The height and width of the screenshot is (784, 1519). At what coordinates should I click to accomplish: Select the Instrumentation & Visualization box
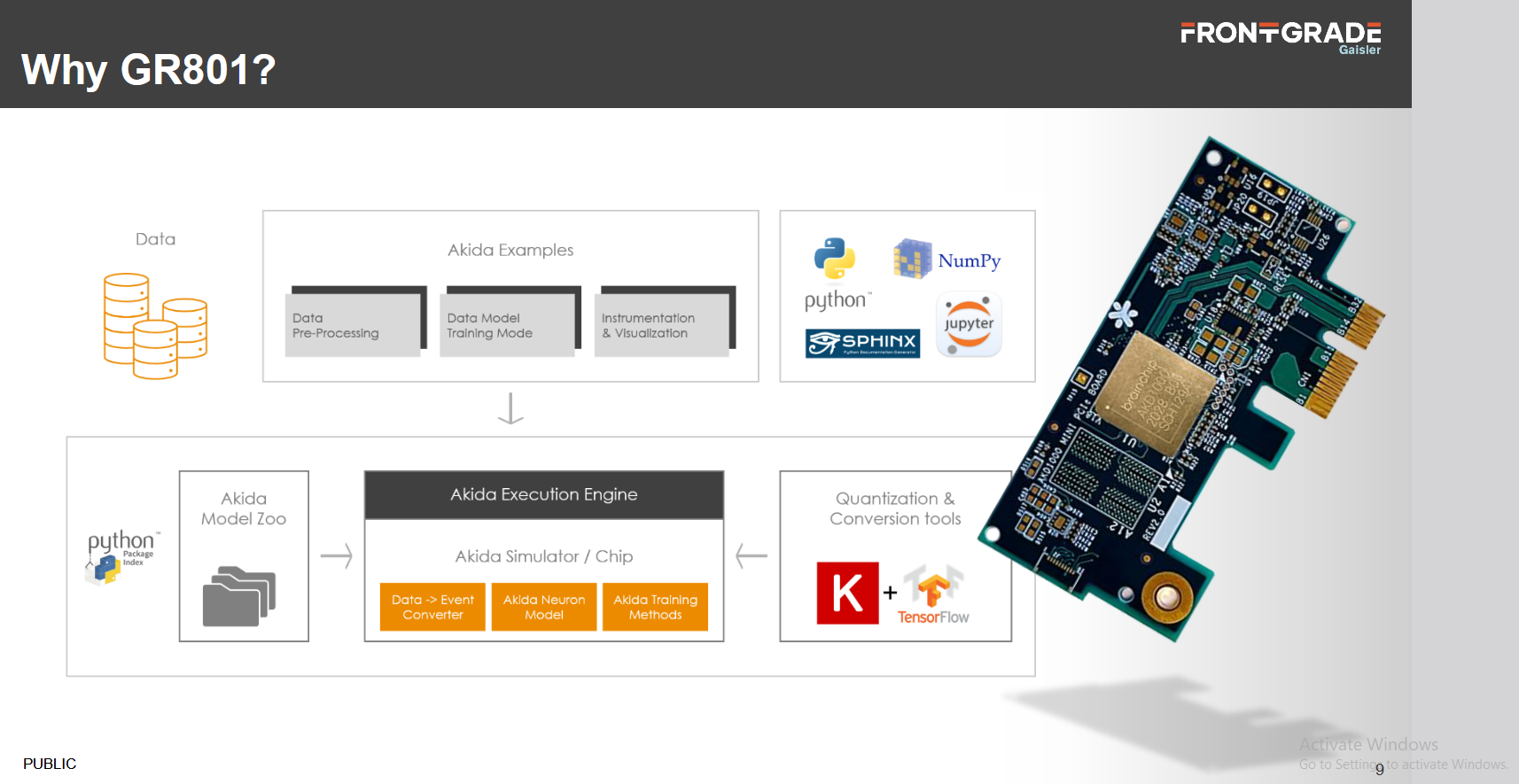(662, 325)
